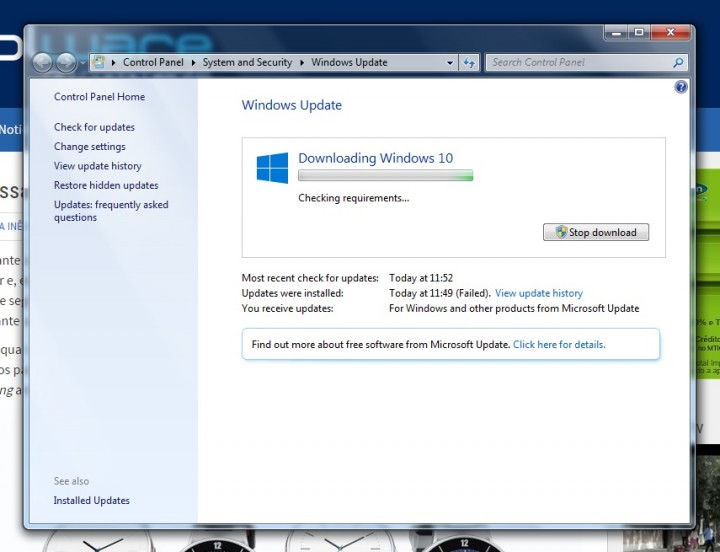
Task: Click the Checking requirements status text
Action: 354,198
